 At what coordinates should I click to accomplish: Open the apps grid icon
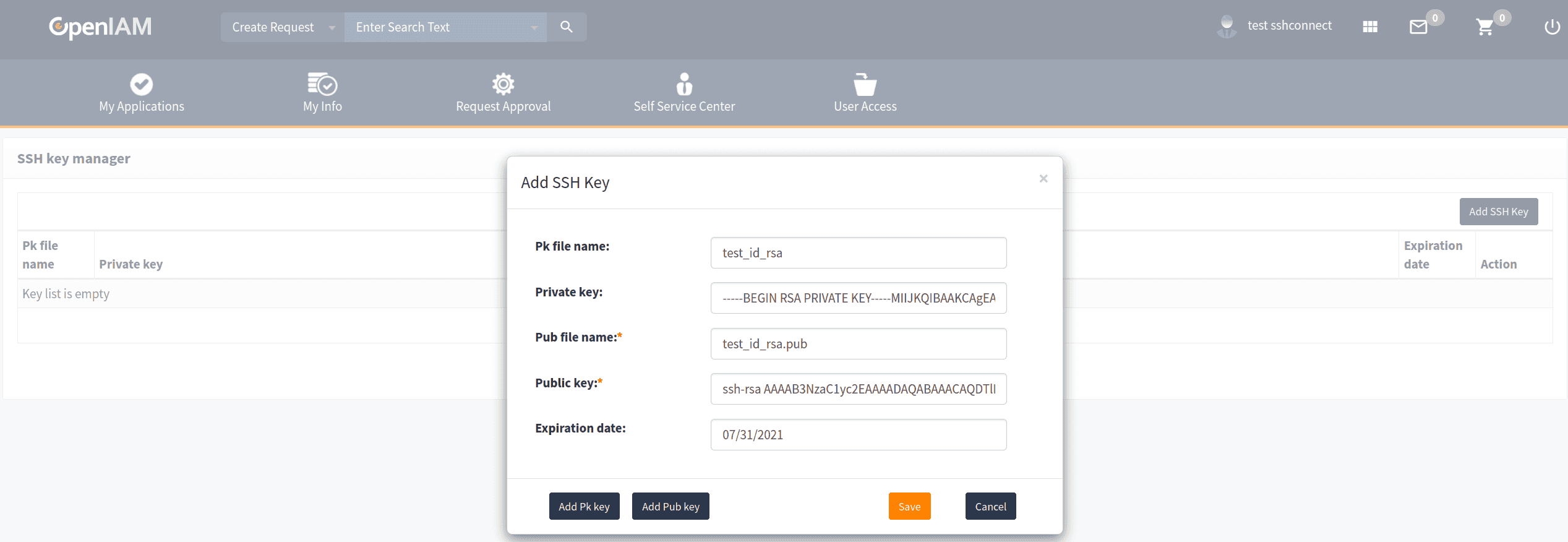[x=1369, y=27]
